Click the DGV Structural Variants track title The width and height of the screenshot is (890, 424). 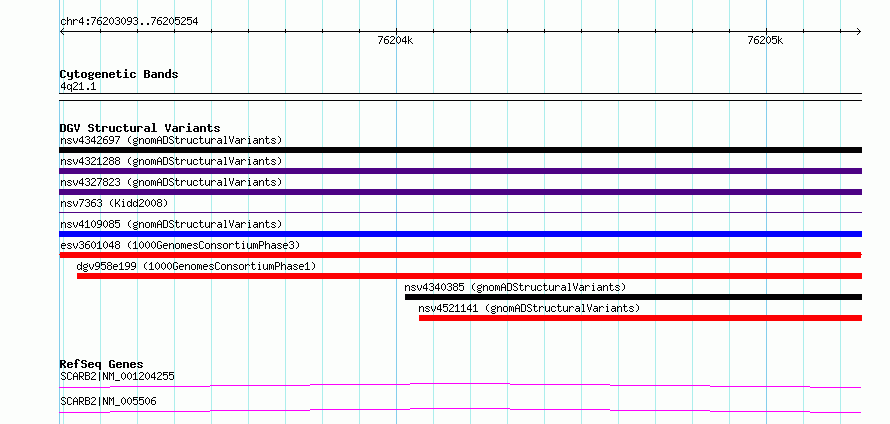pyautogui.click(x=140, y=128)
